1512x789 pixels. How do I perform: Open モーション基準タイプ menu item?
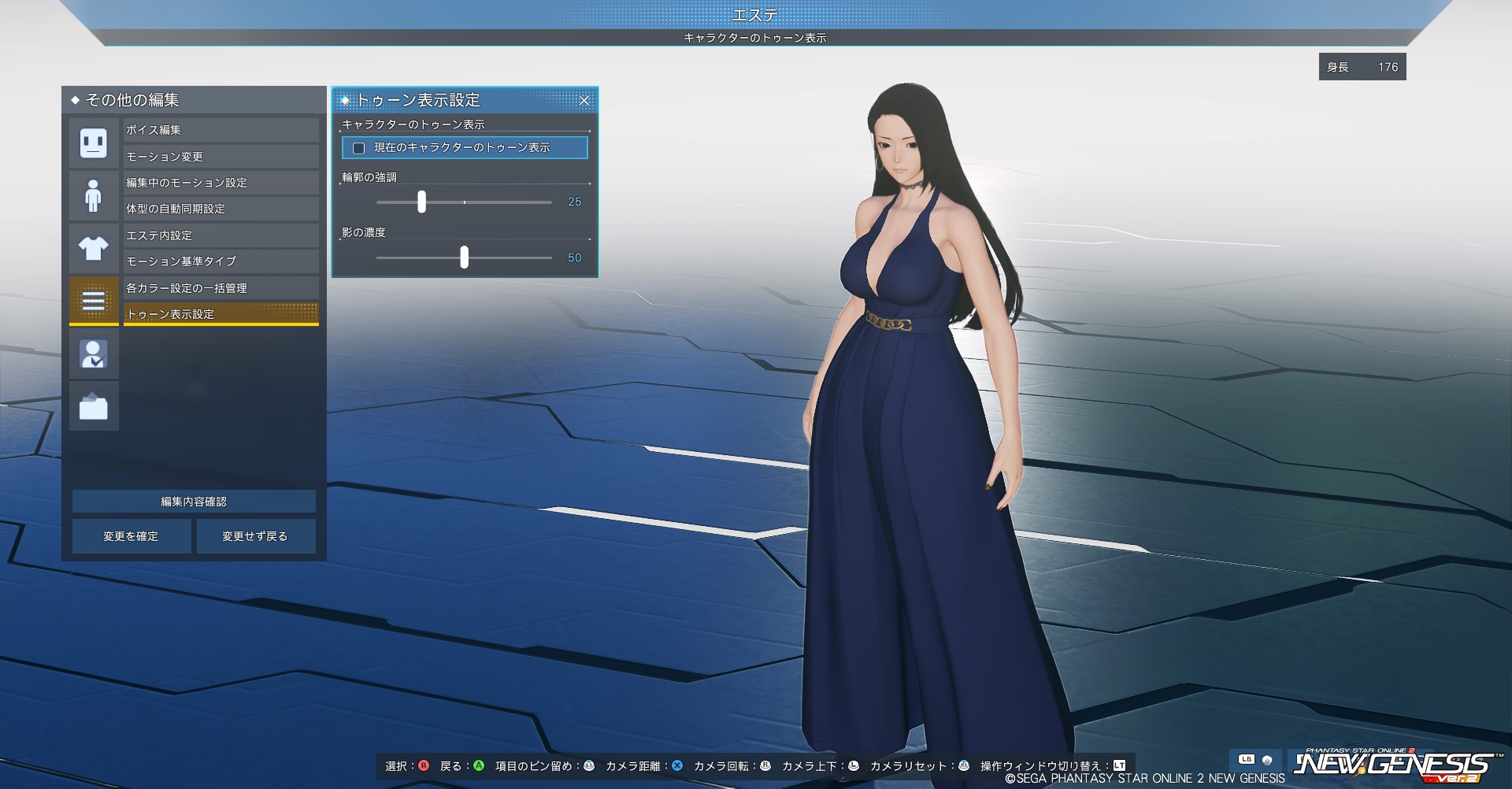point(220,261)
